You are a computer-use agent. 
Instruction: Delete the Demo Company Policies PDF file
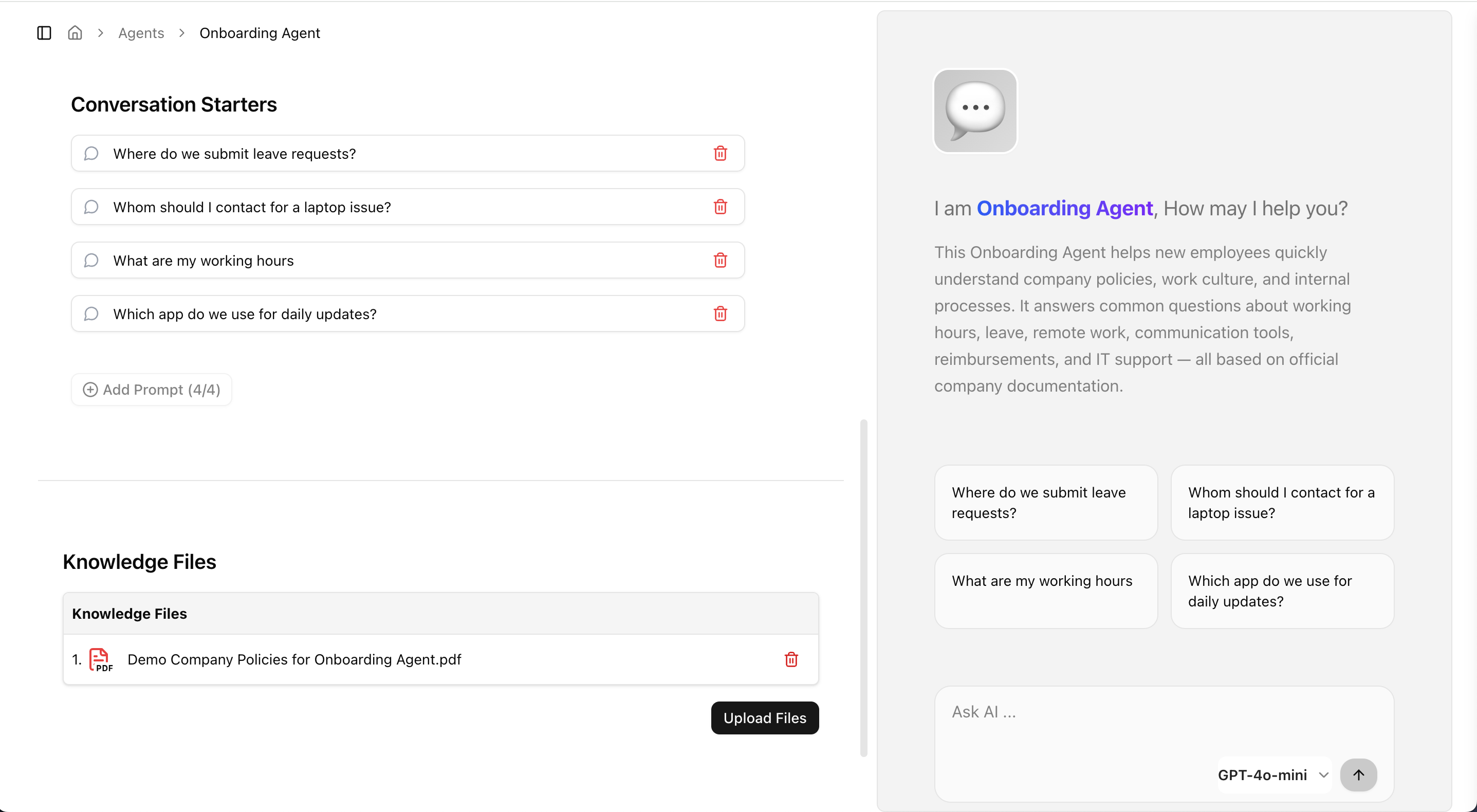(x=791, y=659)
